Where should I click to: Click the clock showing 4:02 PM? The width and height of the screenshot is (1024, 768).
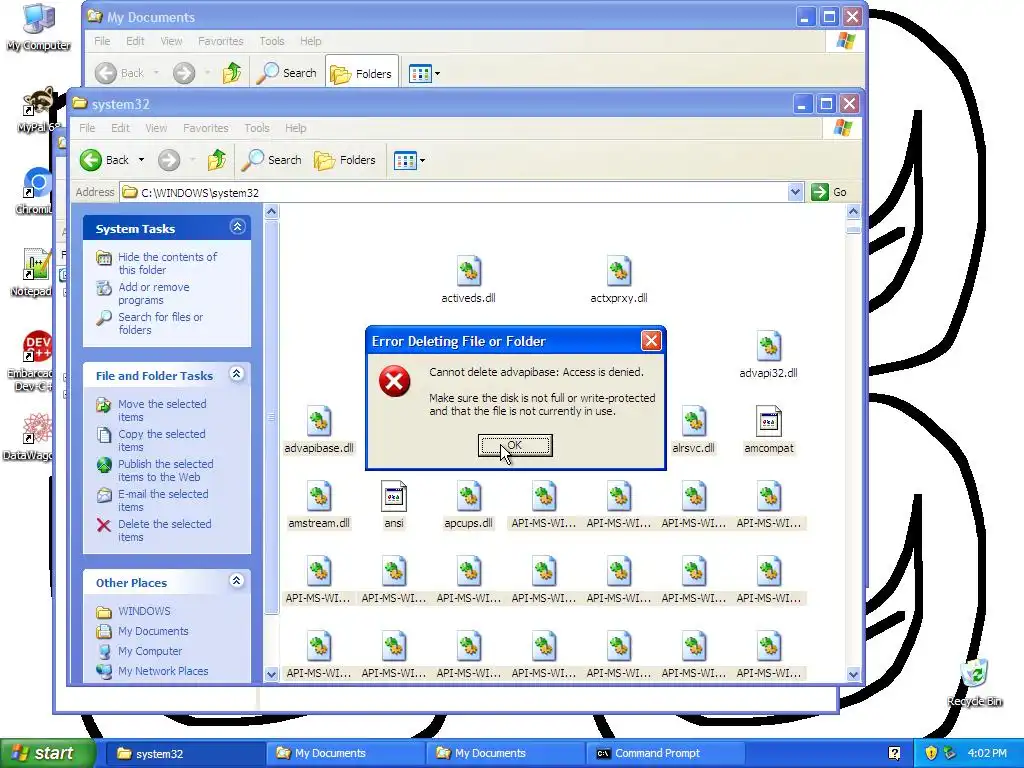point(987,754)
